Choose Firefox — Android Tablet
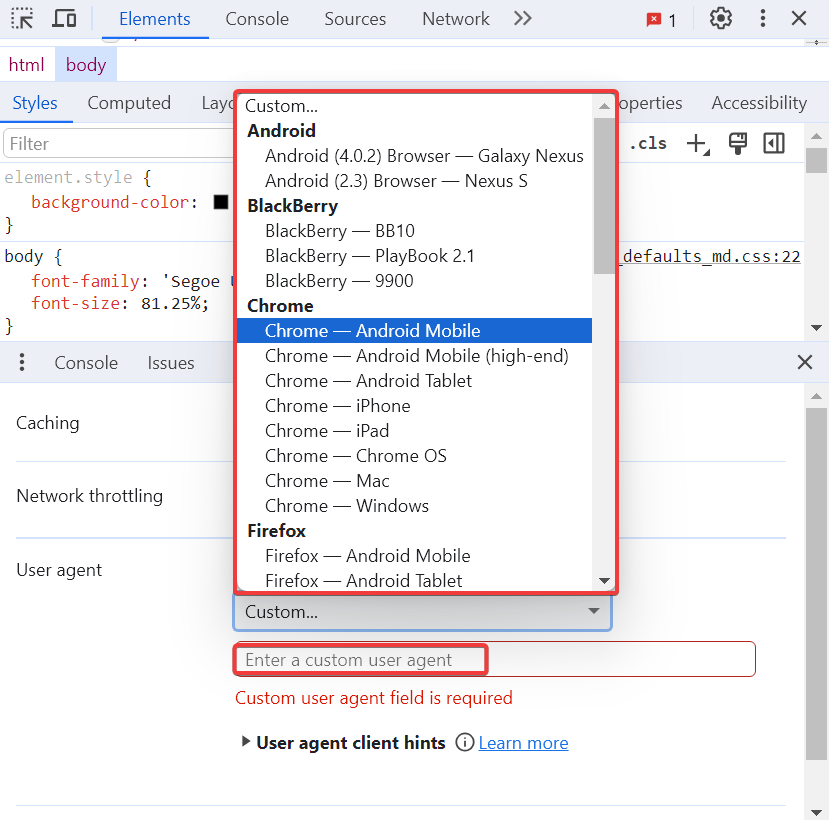 [414, 581]
